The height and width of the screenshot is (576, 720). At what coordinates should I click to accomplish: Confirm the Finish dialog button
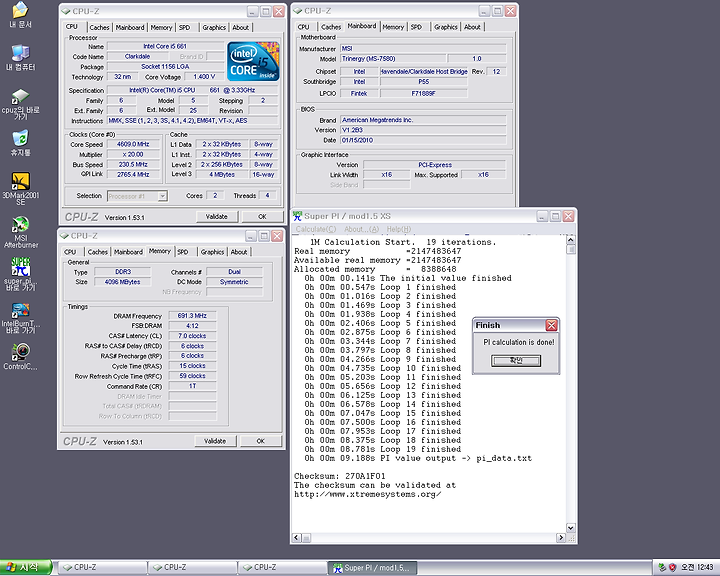pos(516,361)
